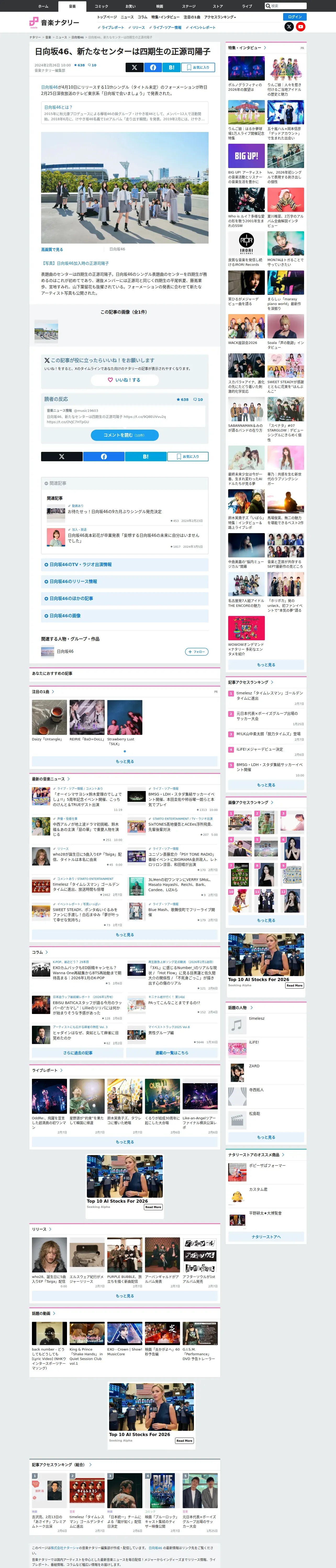Expand 日向坂46の画像
The width and height of the screenshot is (336, 1568).
point(125,616)
